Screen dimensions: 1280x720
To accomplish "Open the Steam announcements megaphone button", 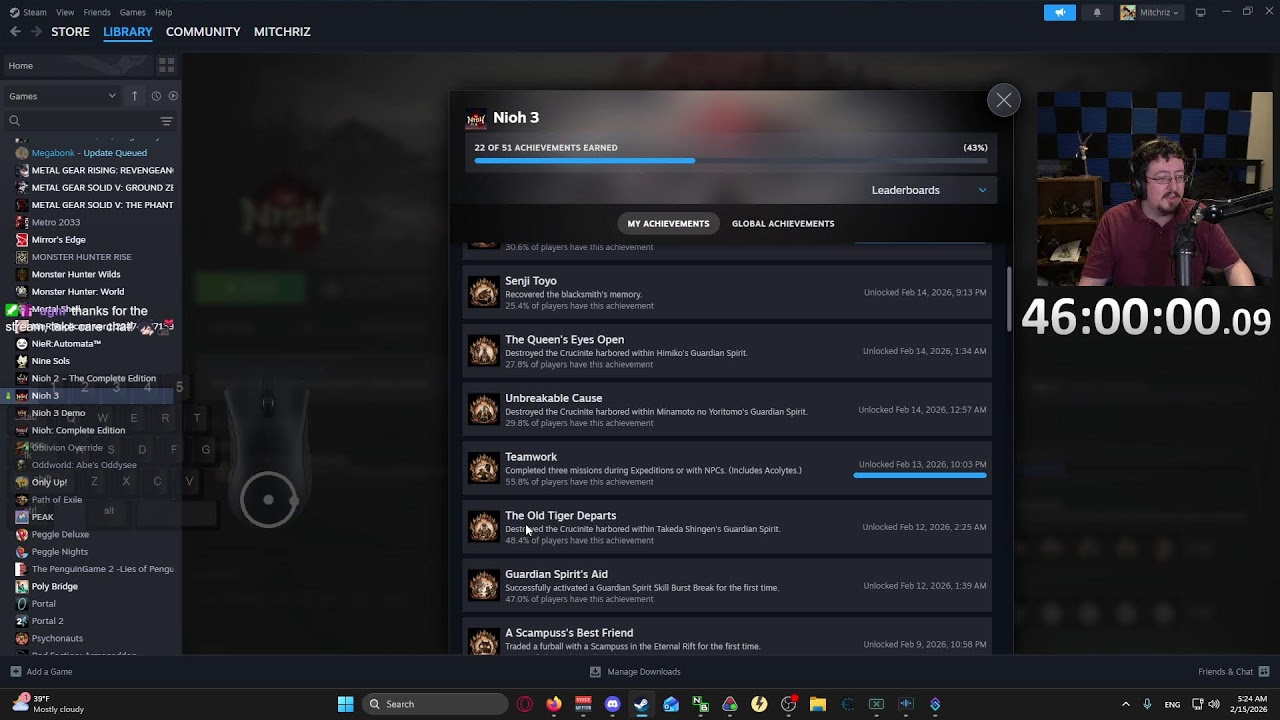I will 1060,12.
